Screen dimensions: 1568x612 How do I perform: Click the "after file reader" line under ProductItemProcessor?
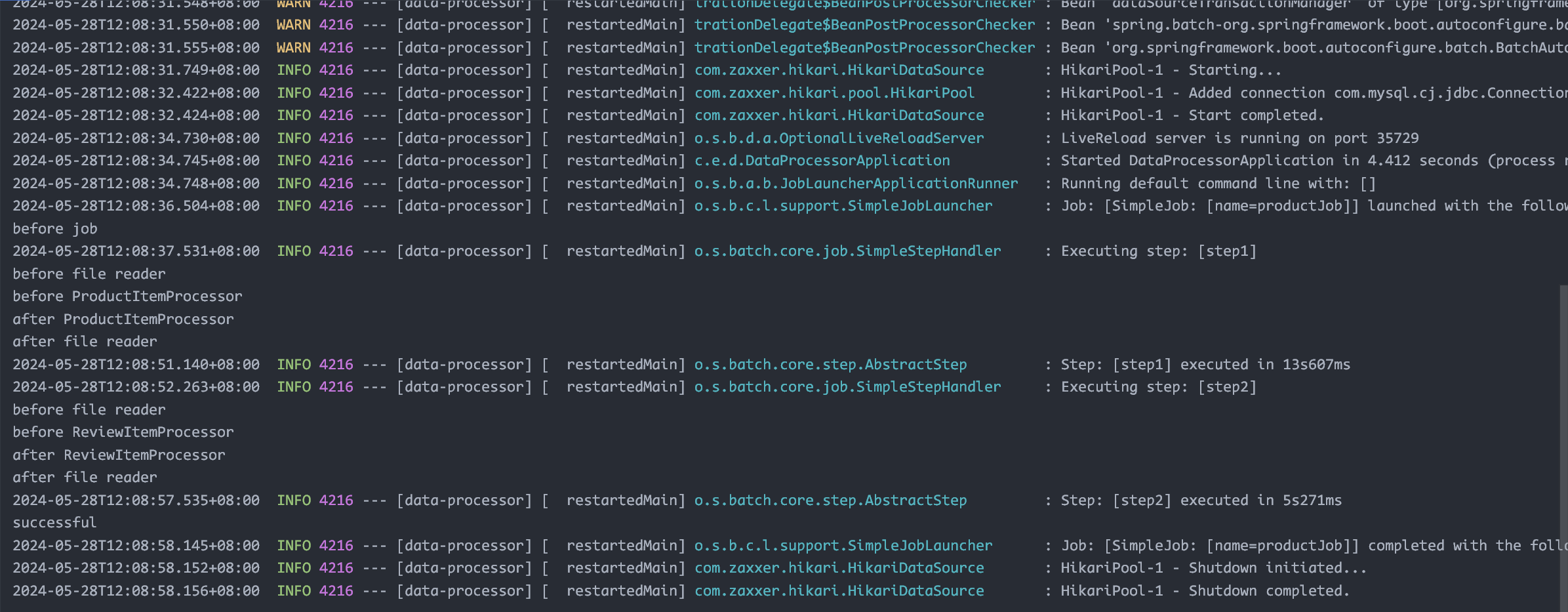(x=85, y=342)
